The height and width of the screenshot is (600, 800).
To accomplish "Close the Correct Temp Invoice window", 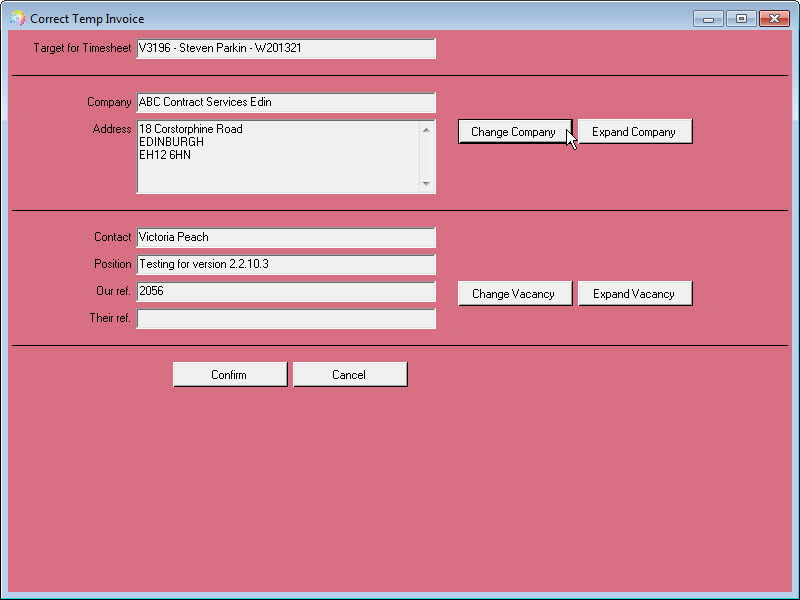I will click(x=774, y=19).
